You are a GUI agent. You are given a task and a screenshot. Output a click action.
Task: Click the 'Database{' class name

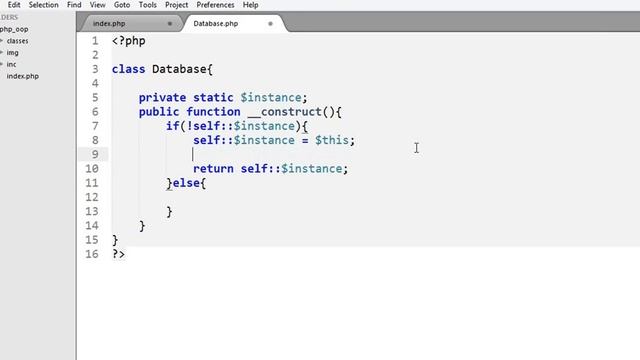pos(182,69)
